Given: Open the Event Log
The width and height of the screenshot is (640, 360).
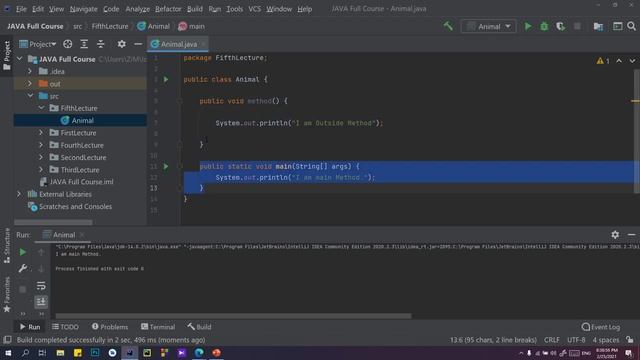Looking at the screenshot, I should click(601, 327).
